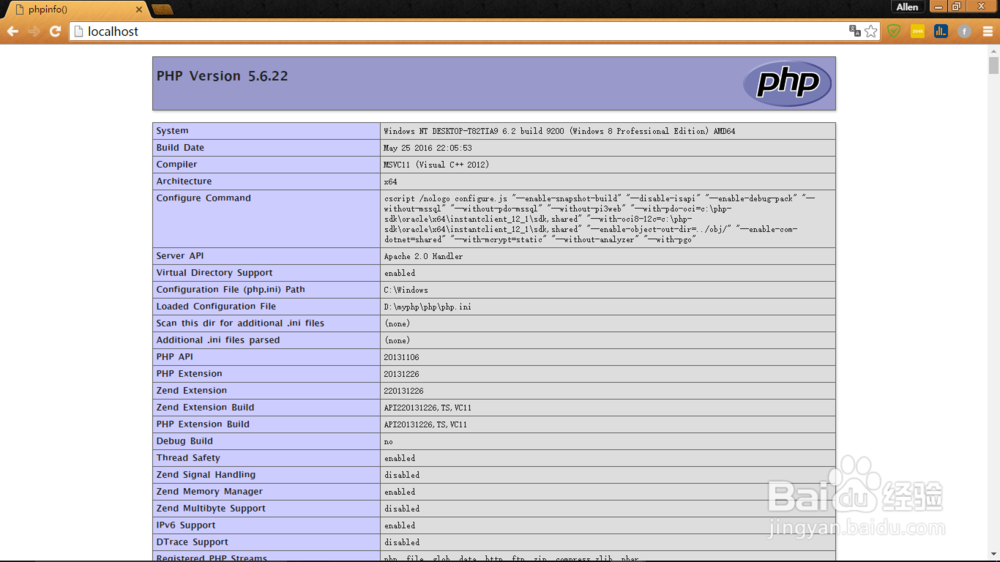The image size is (1000, 562).
Task: Select the May 25 2016 build date
Action: [427, 148]
